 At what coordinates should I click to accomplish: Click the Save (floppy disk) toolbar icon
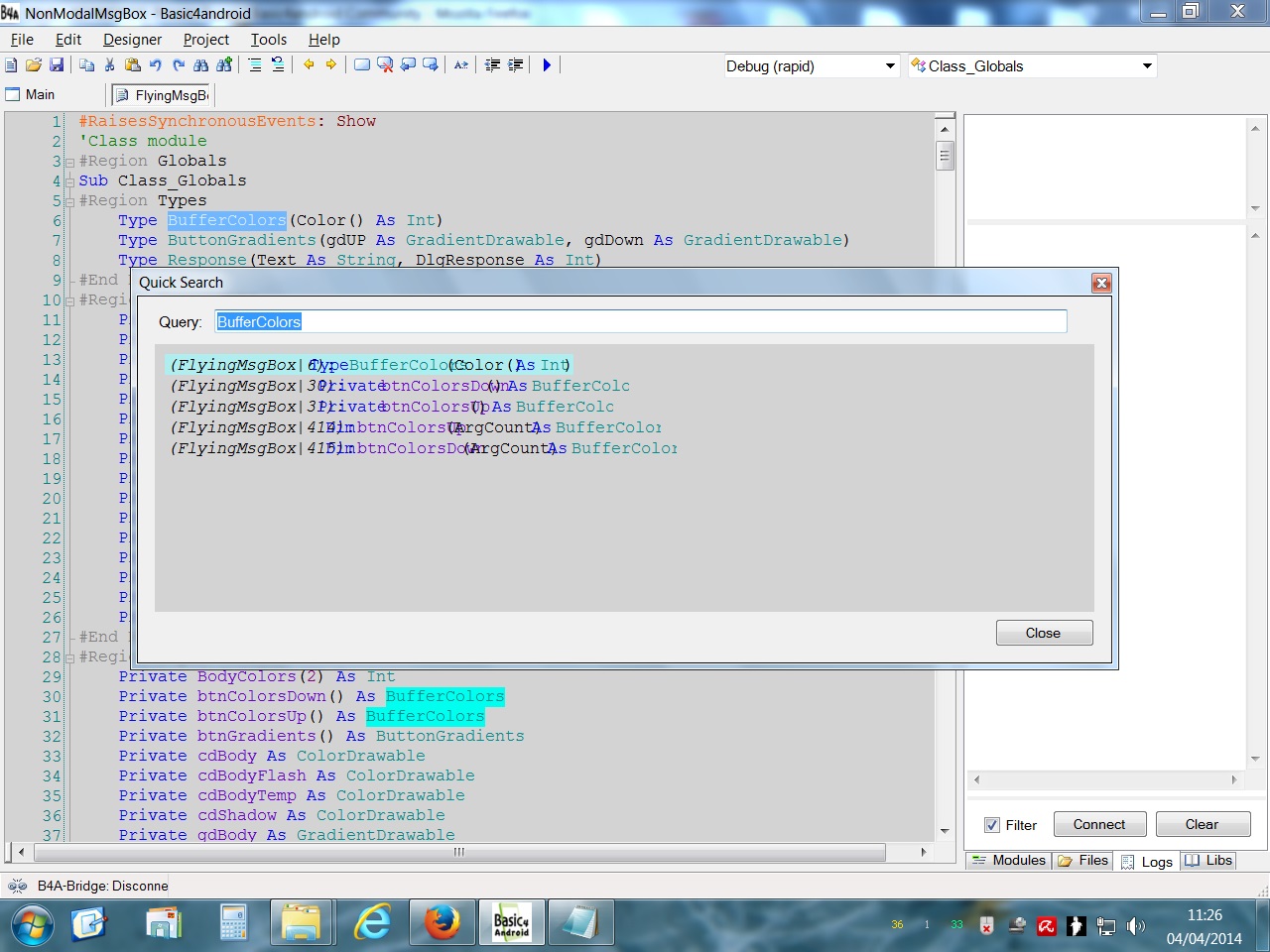point(57,65)
